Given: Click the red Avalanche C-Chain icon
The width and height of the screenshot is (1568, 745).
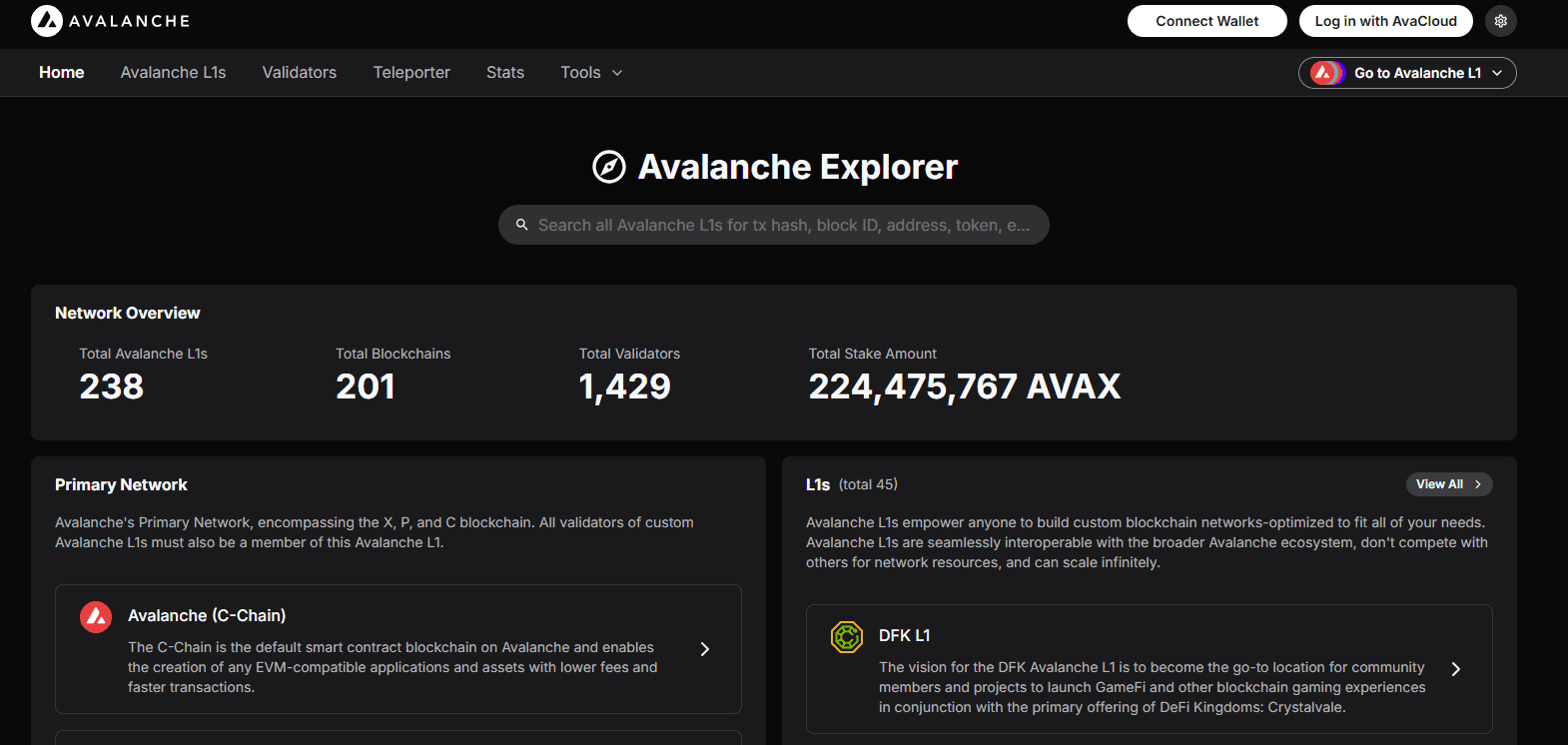Looking at the screenshot, I should point(96,617).
